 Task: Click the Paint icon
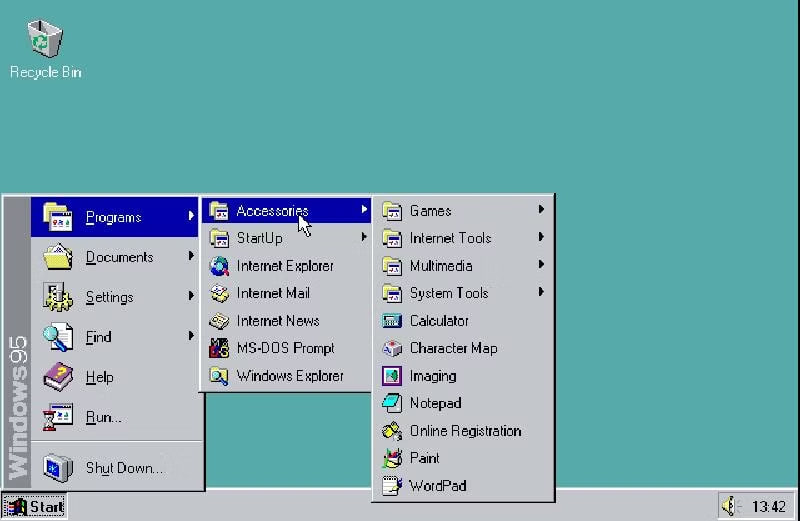pyautogui.click(x=392, y=458)
